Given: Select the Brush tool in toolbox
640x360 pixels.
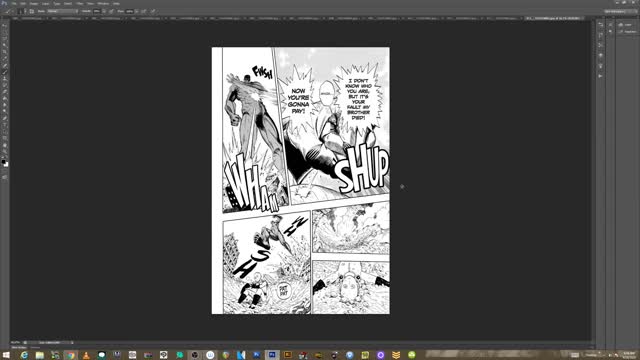Looking at the screenshot, I should pyautogui.click(x=5, y=71).
